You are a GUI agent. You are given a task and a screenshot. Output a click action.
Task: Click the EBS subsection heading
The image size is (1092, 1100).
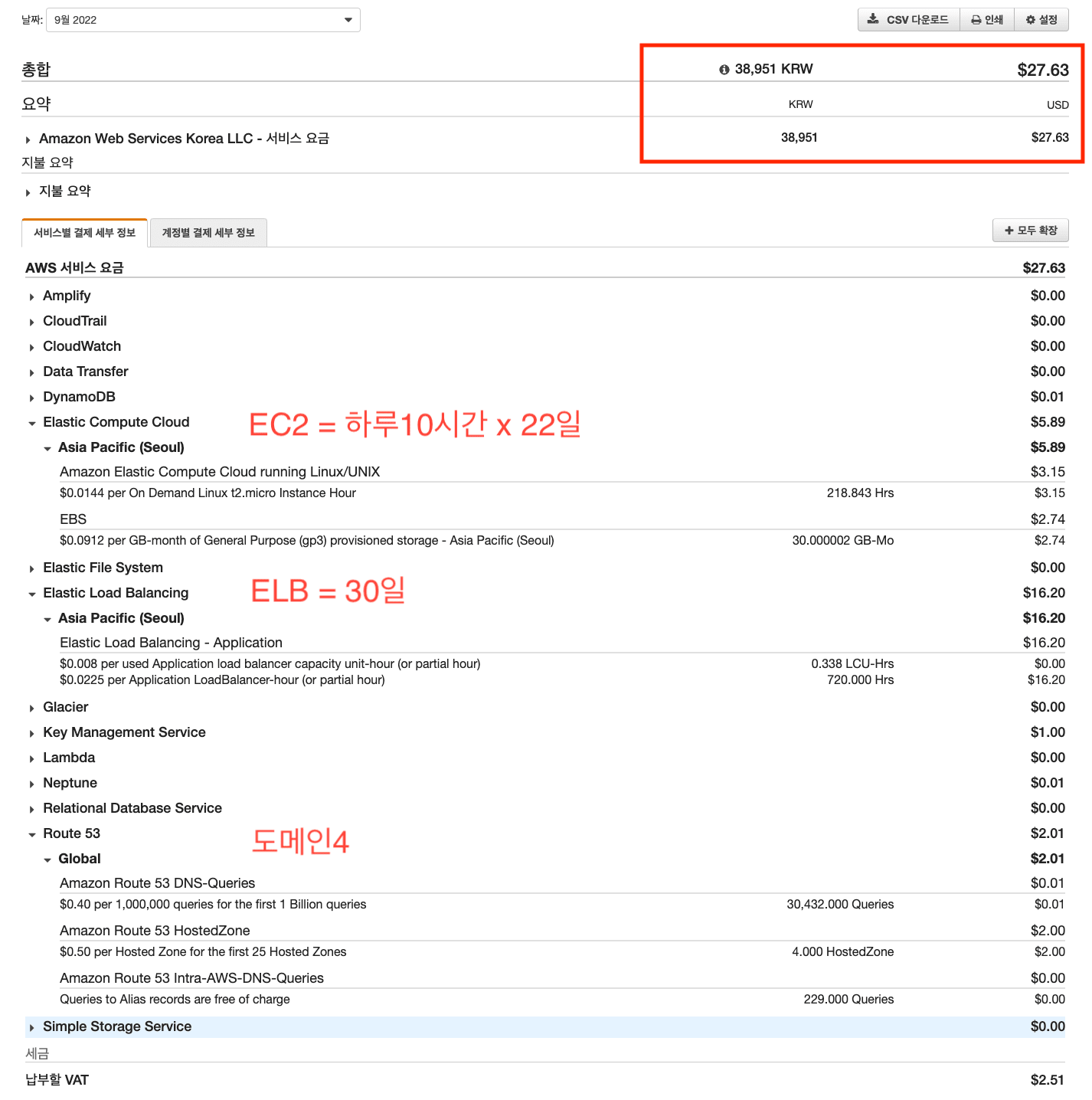73,519
